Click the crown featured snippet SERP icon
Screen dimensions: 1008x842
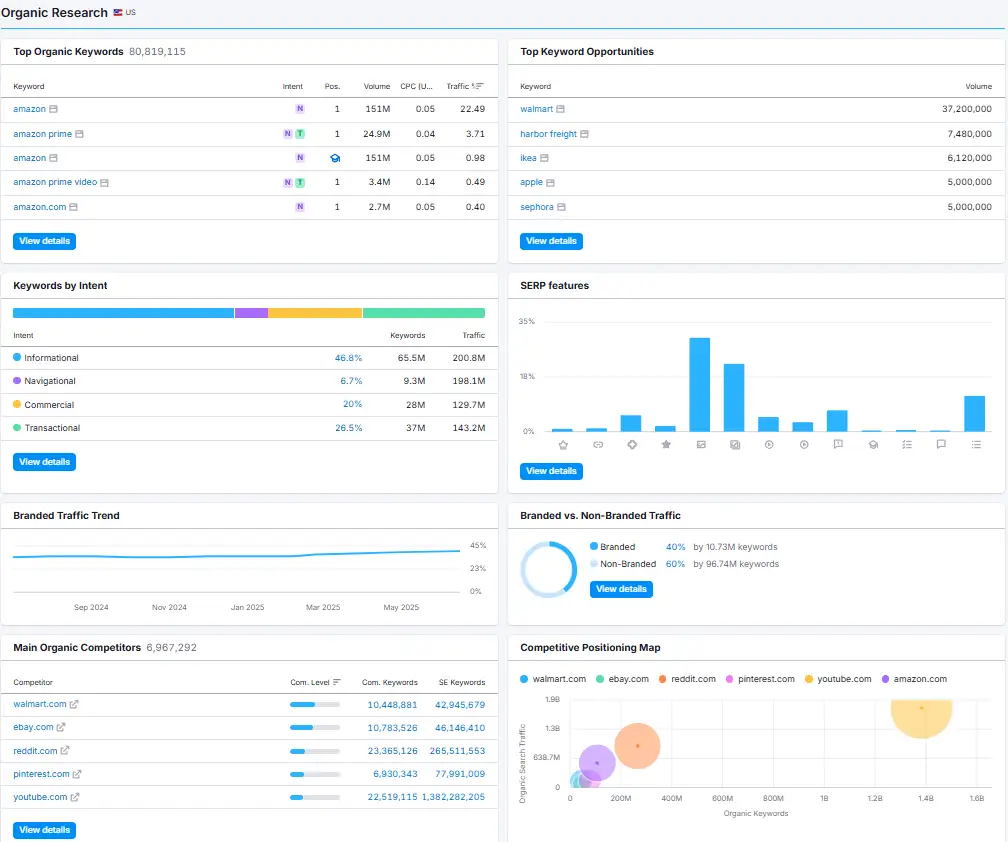(x=563, y=445)
